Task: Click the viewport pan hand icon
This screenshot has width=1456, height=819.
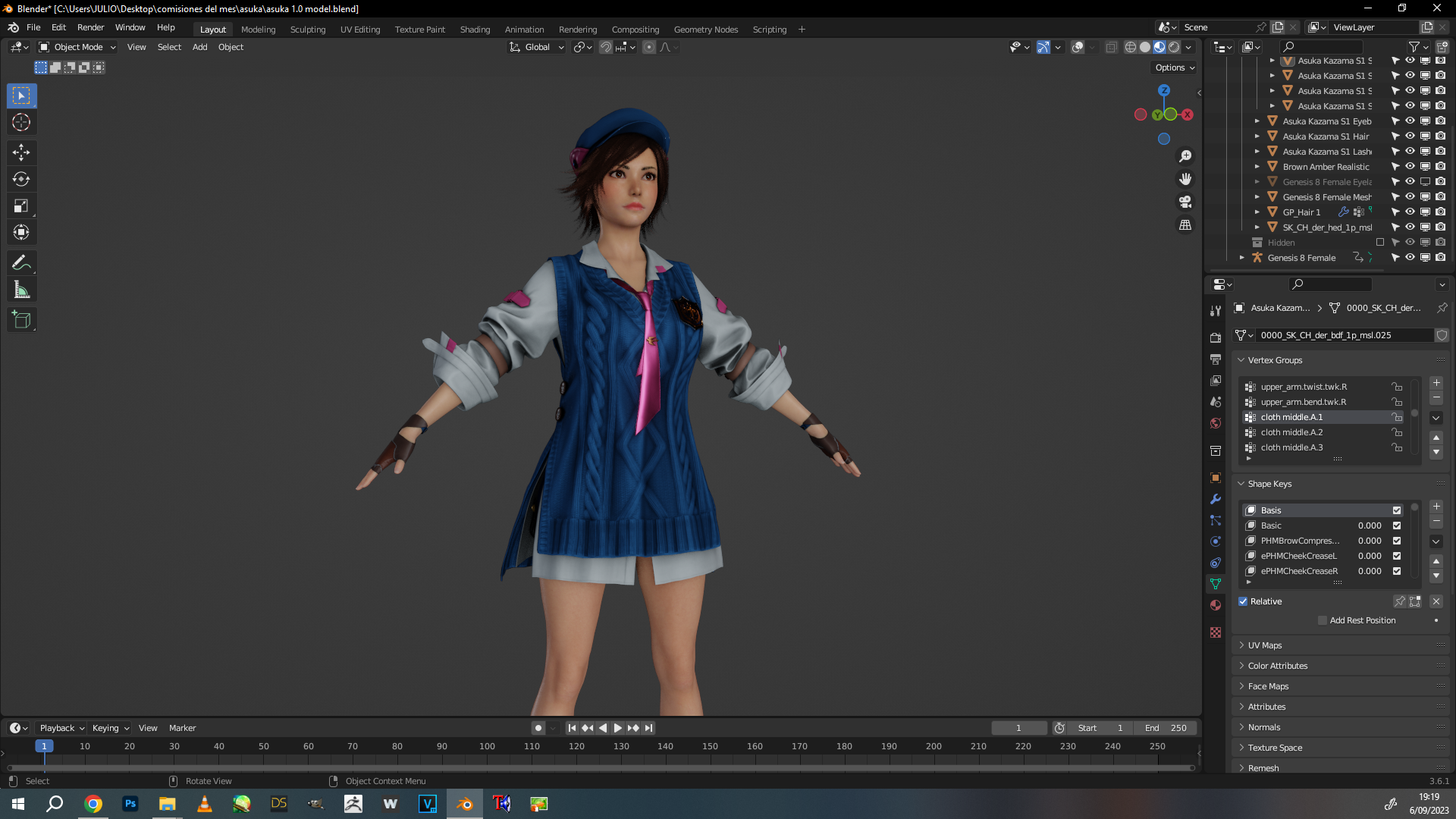Action: coord(1185,179)
